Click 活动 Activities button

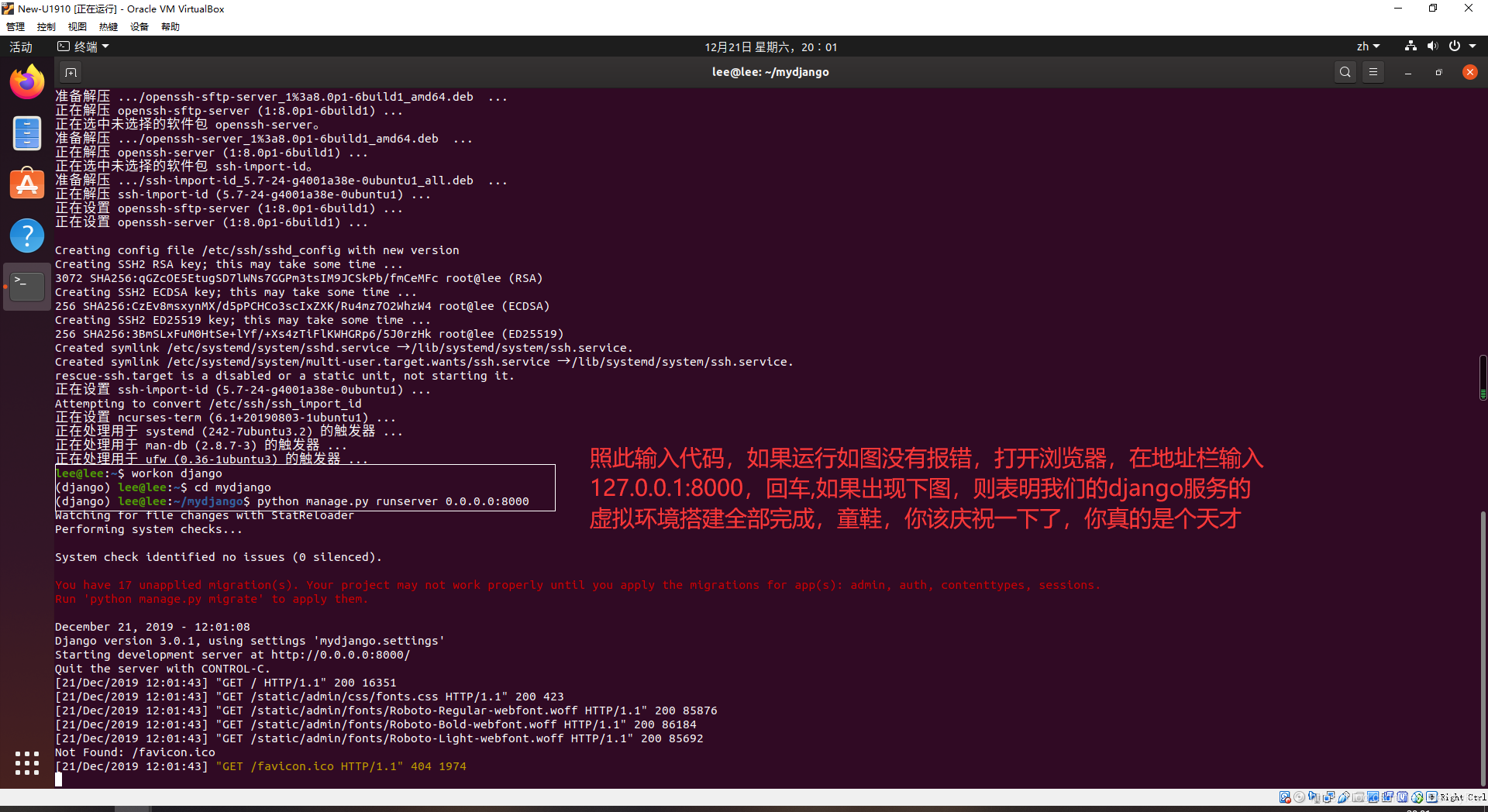pyautogui.click(x=21, y=47)
